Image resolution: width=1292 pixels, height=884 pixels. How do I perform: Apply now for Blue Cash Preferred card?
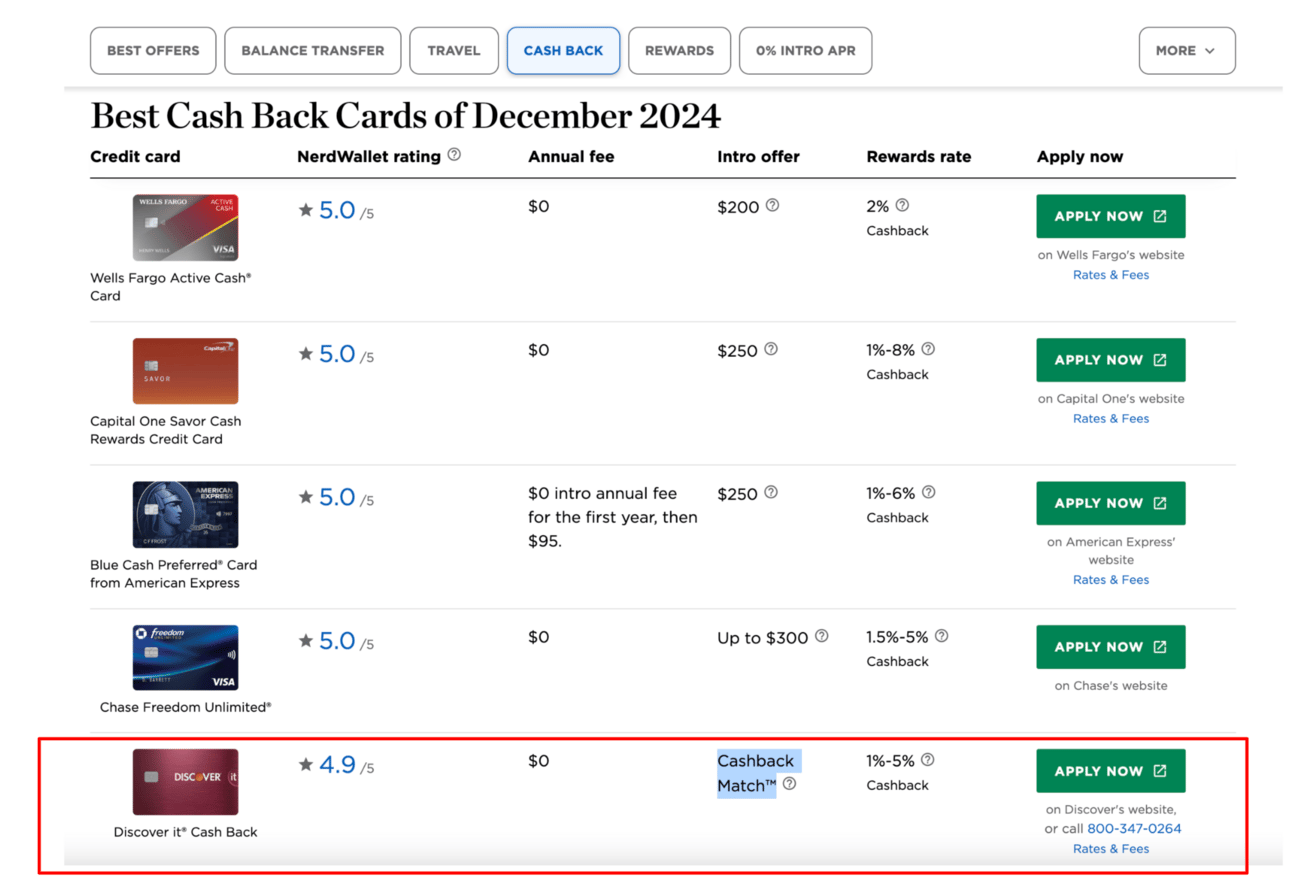pyautogui.click(x=1111, y=503)
